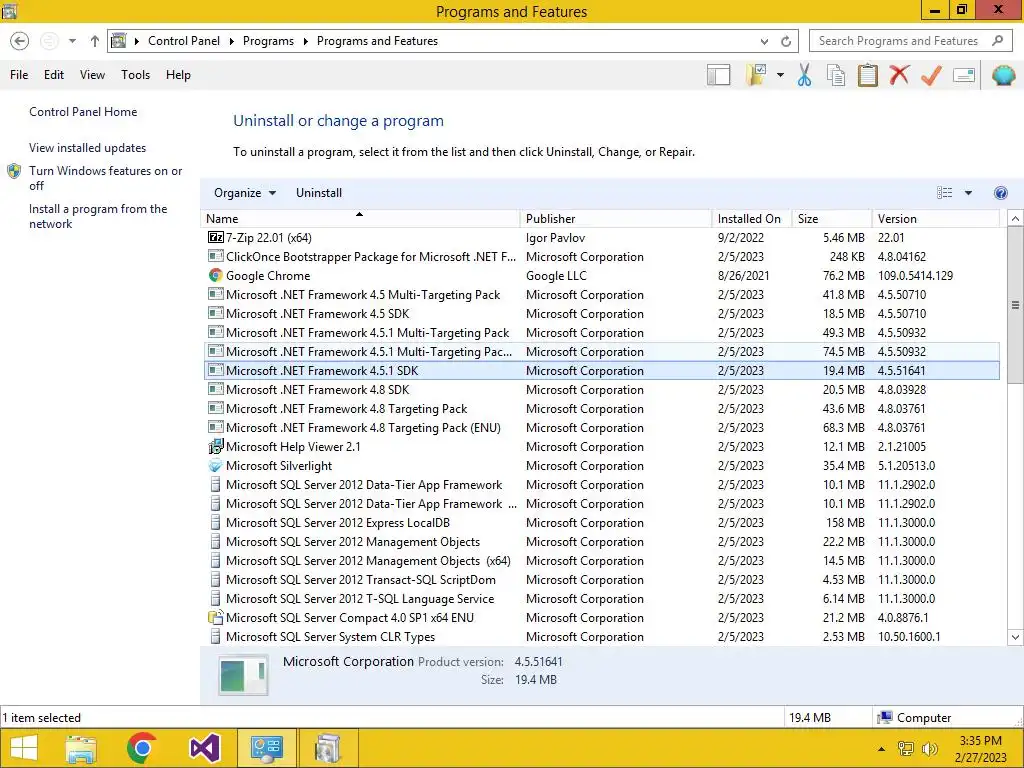Click the folder options toolbar icon
This screenshot has height=768, width=1024.
756,75
